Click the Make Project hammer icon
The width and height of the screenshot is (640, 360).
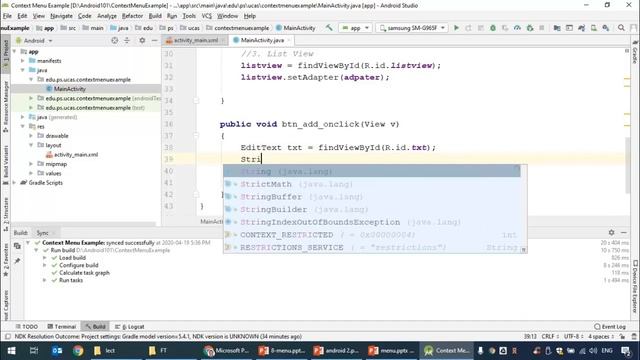(x=329, y=28)
